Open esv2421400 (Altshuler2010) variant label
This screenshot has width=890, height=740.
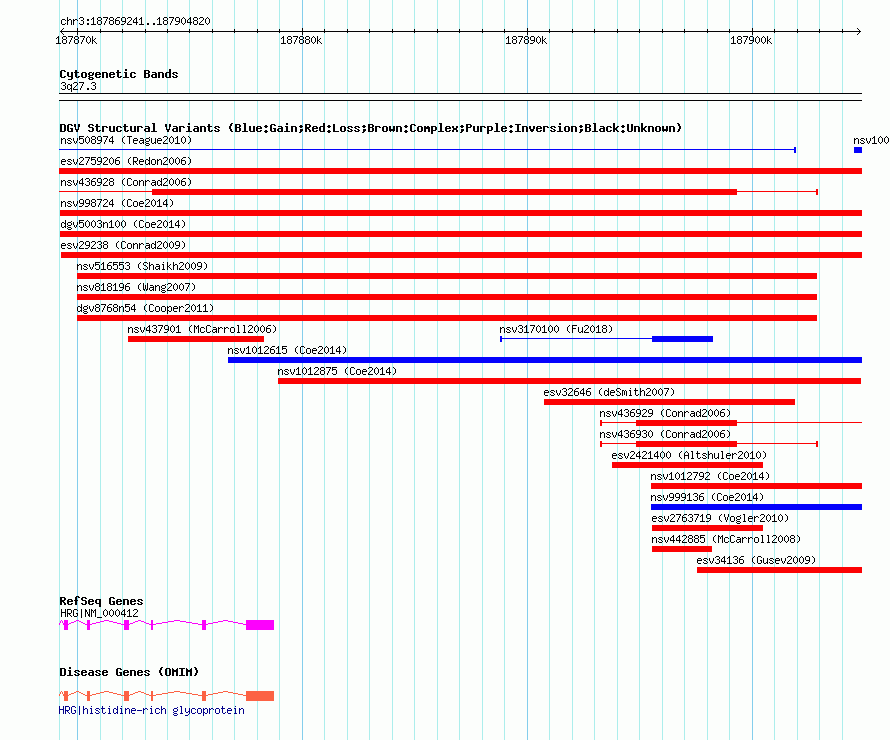click(689, 455)
